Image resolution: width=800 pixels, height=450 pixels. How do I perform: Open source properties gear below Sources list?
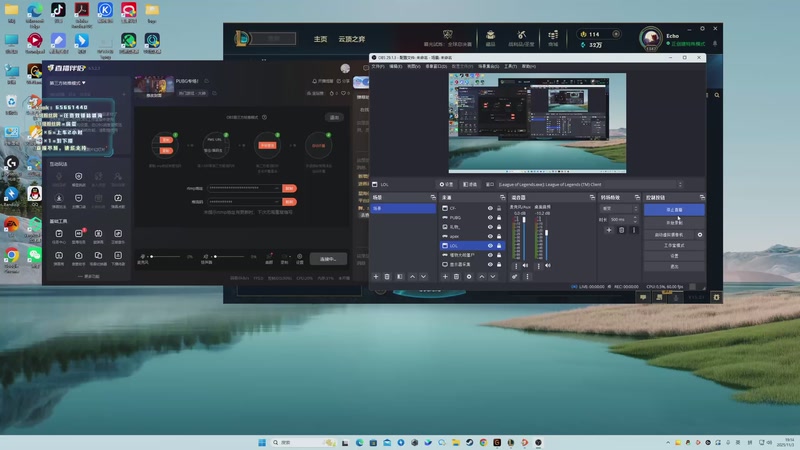[x=469, y=277]
